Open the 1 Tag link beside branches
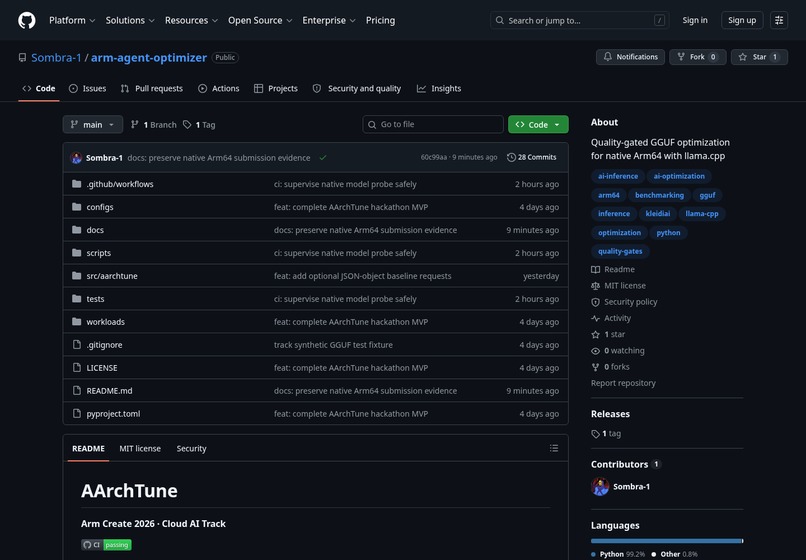The width and height of the screenshot is (806, 560). (x=199, y=124)
